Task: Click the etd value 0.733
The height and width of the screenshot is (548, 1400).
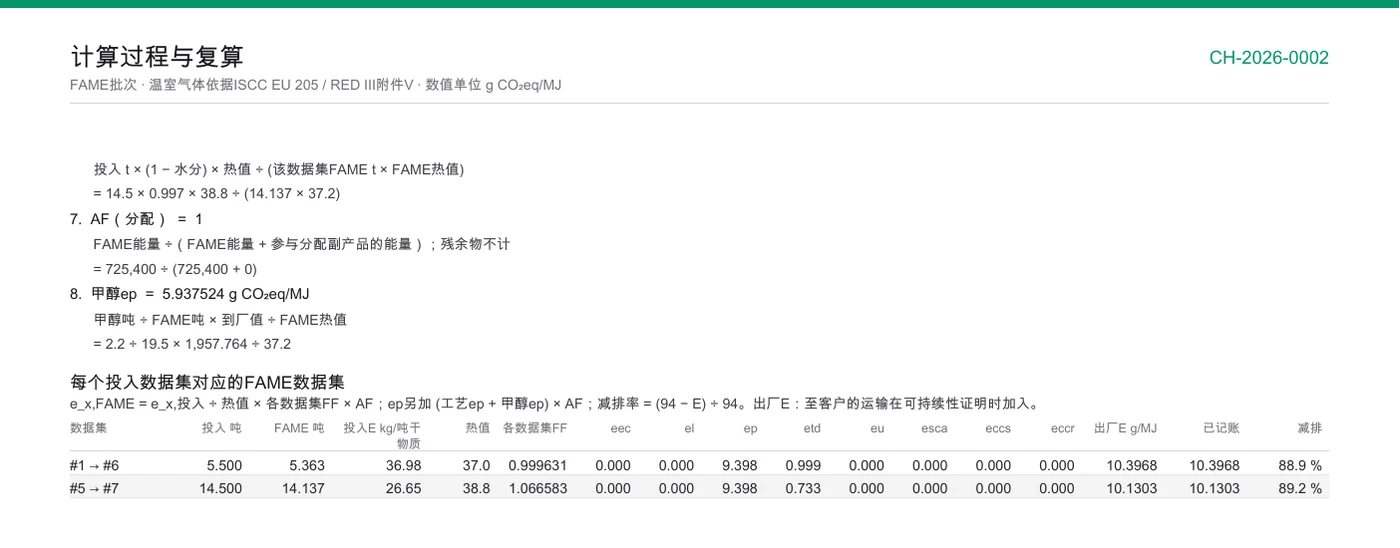Action: (x=803, y=488)
